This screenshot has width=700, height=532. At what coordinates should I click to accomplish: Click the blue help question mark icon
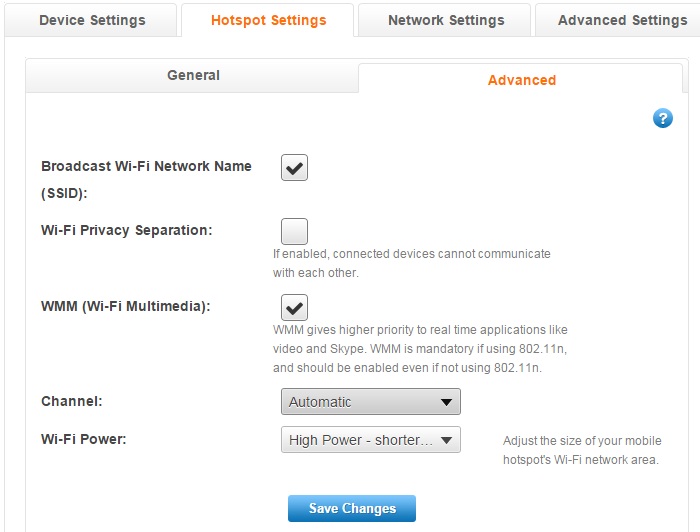(x=662, y=119)
